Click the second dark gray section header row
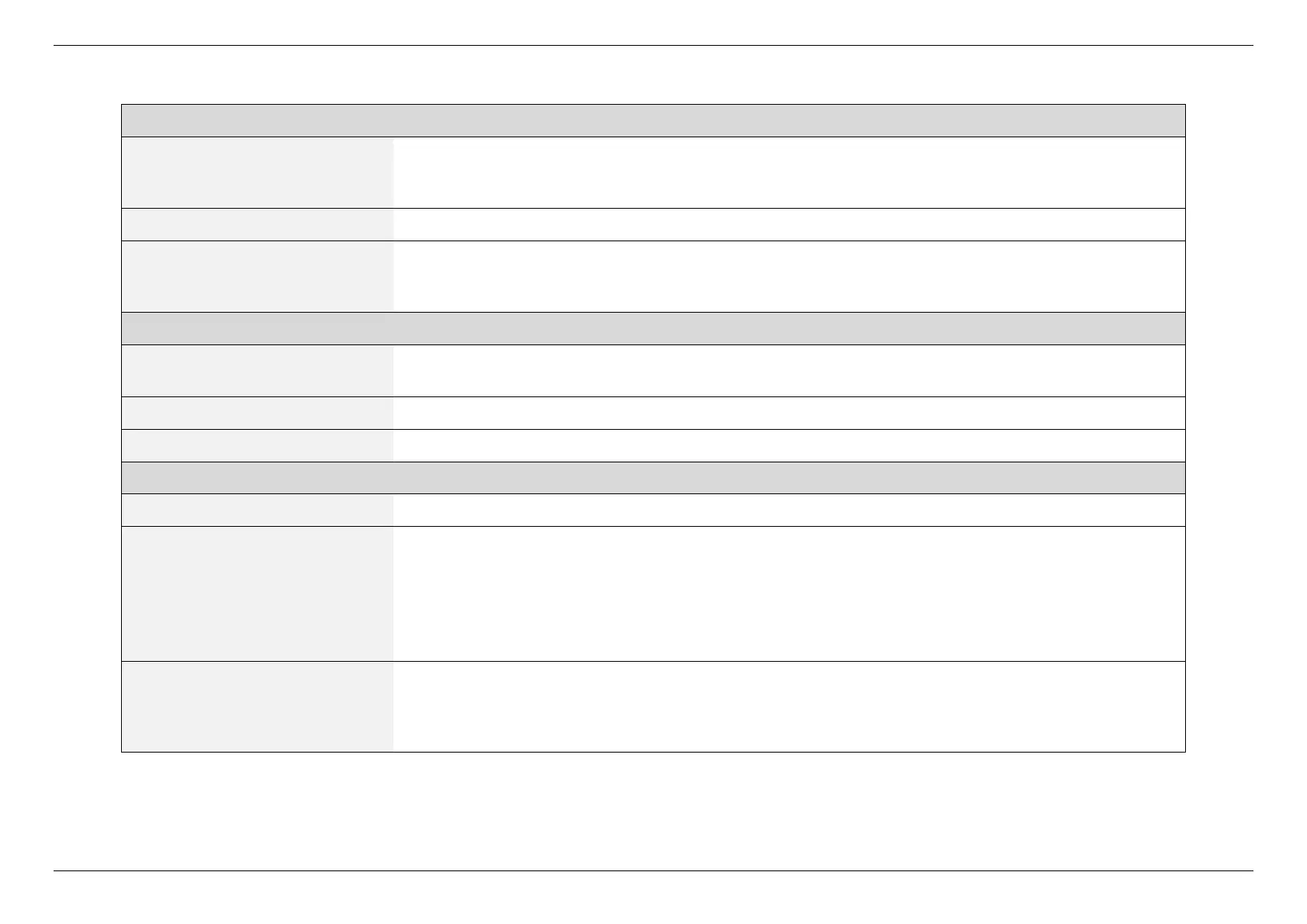The width and height of the screenshot is (1307, 924). click(x=653, y=328)
